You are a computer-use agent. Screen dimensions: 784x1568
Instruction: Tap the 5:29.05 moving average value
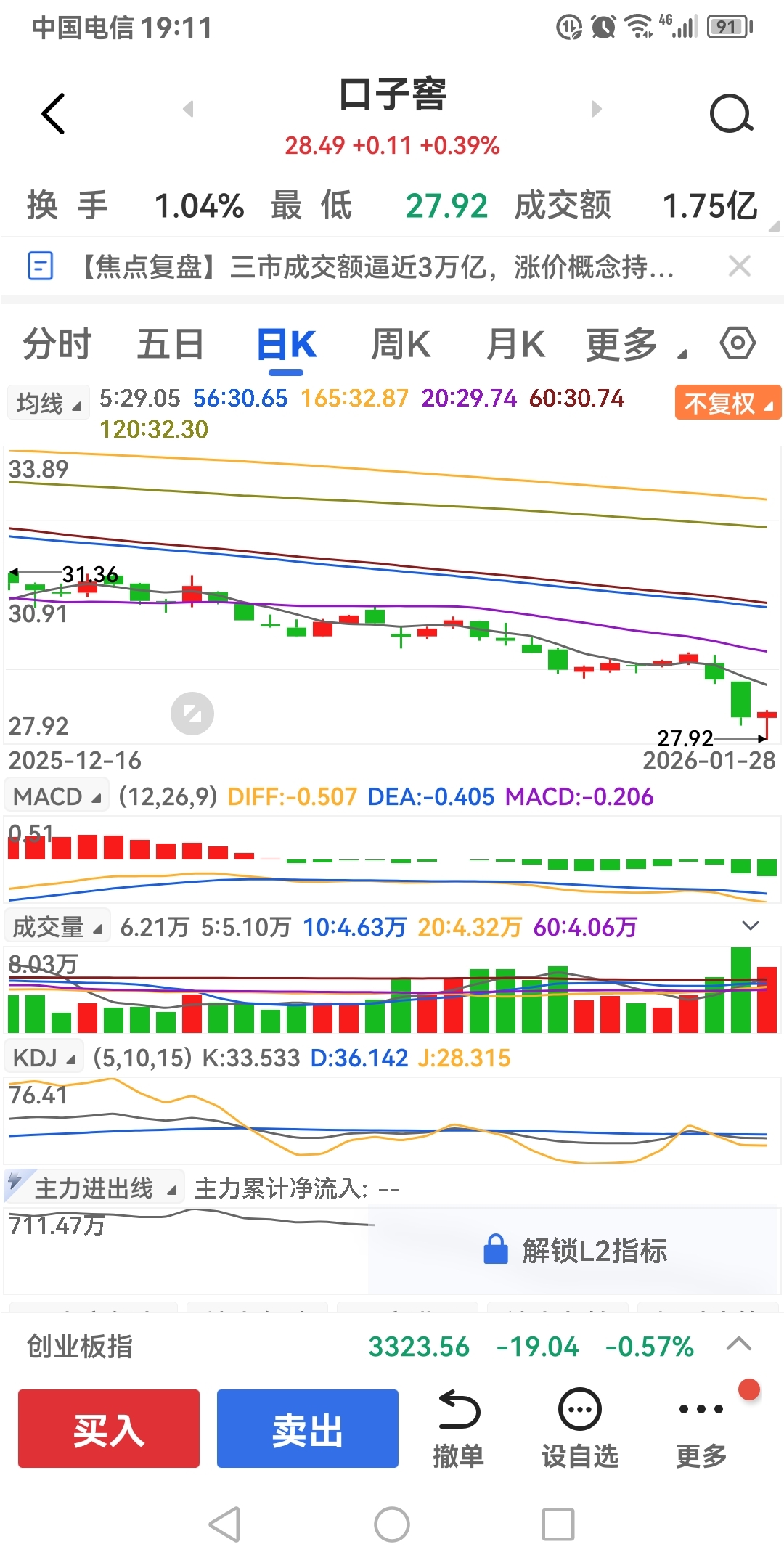click(x=139, y=398)
